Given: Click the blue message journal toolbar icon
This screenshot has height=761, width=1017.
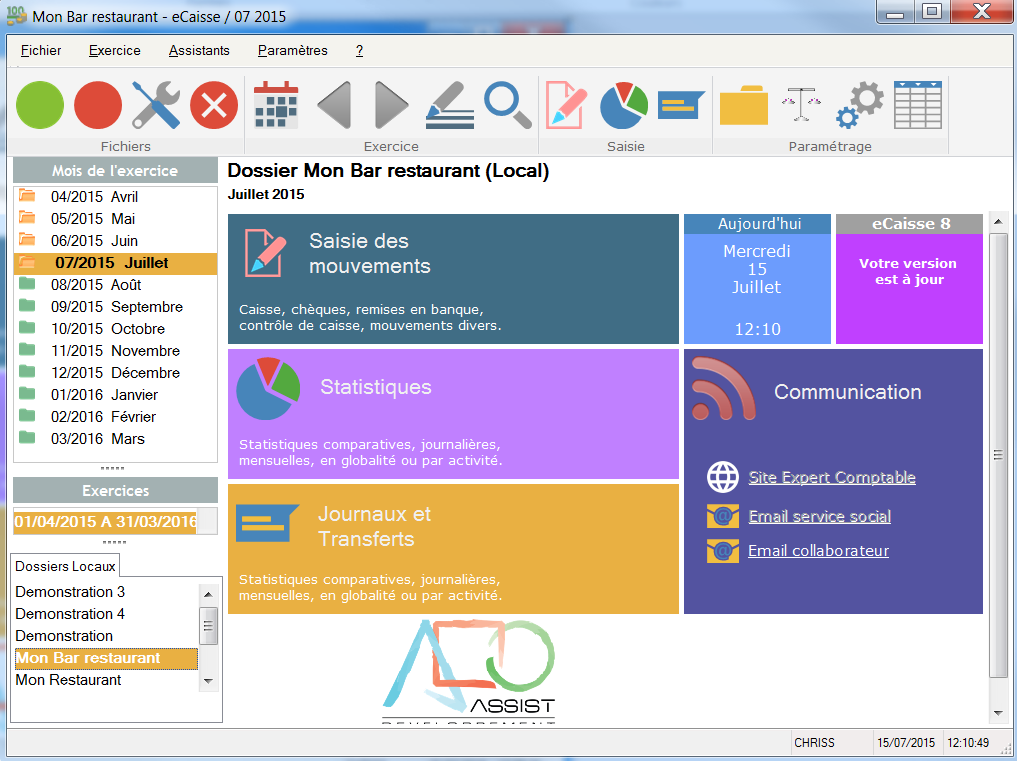Looking at the screenshot, I should pos(681,105).
